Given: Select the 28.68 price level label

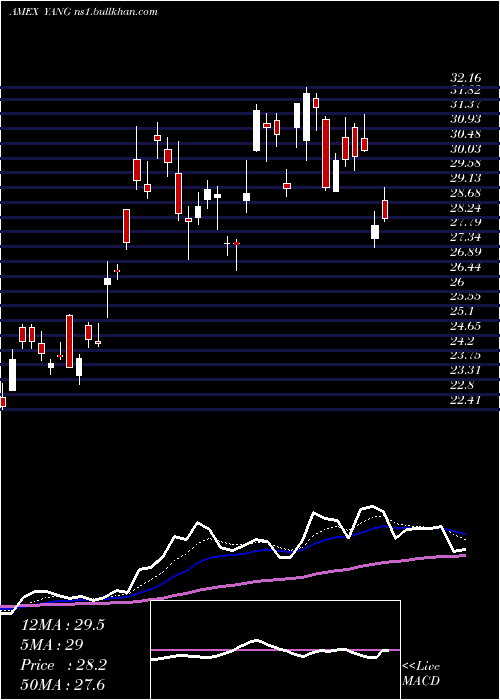Looking at the screenshot, I should click(466, 193).
